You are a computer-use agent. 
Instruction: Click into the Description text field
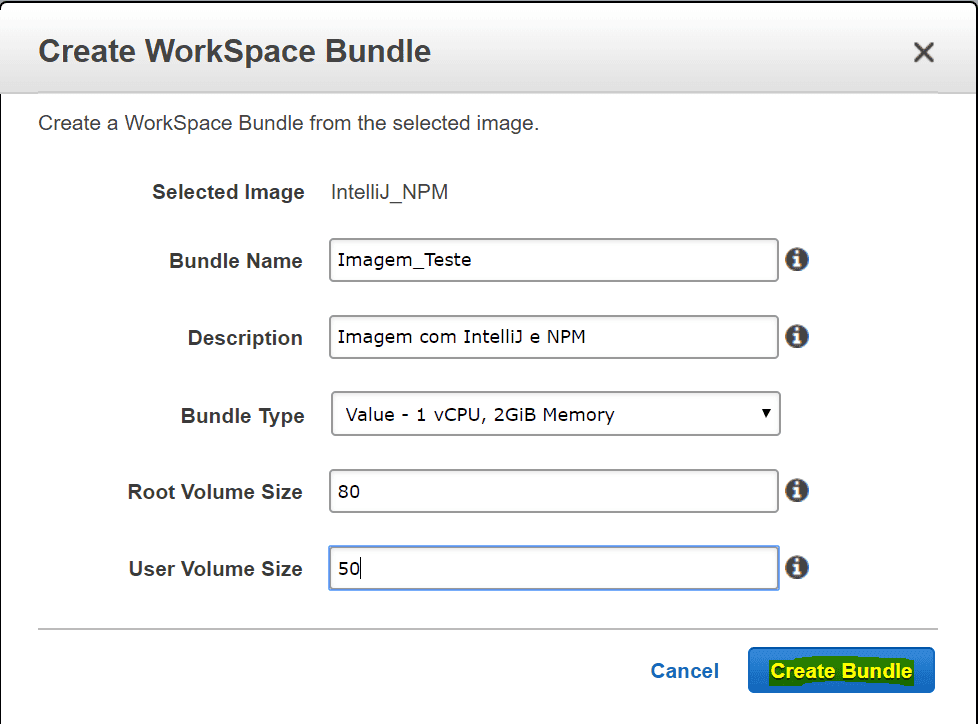[553, 337]
